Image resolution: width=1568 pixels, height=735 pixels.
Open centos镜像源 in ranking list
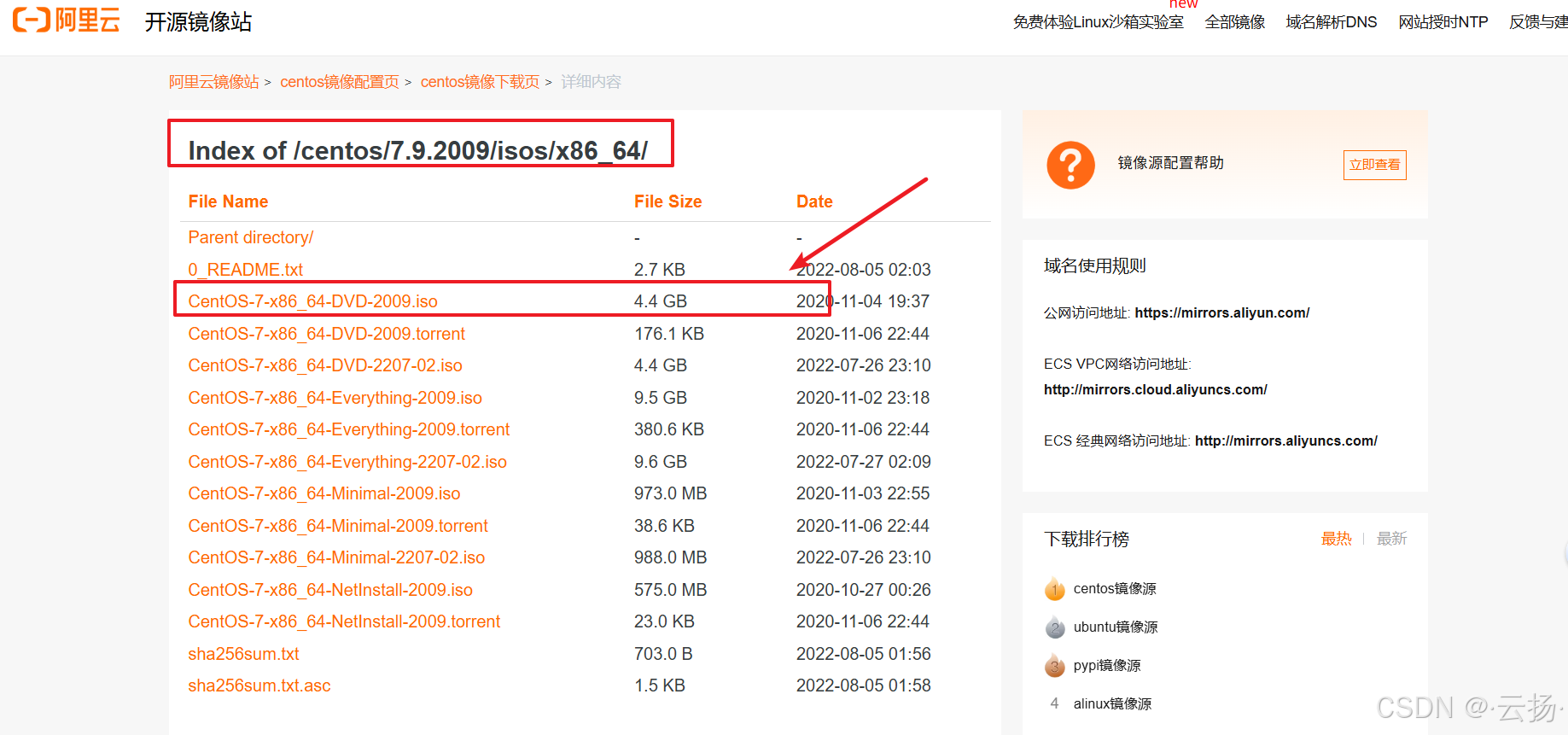(1115, 589)
